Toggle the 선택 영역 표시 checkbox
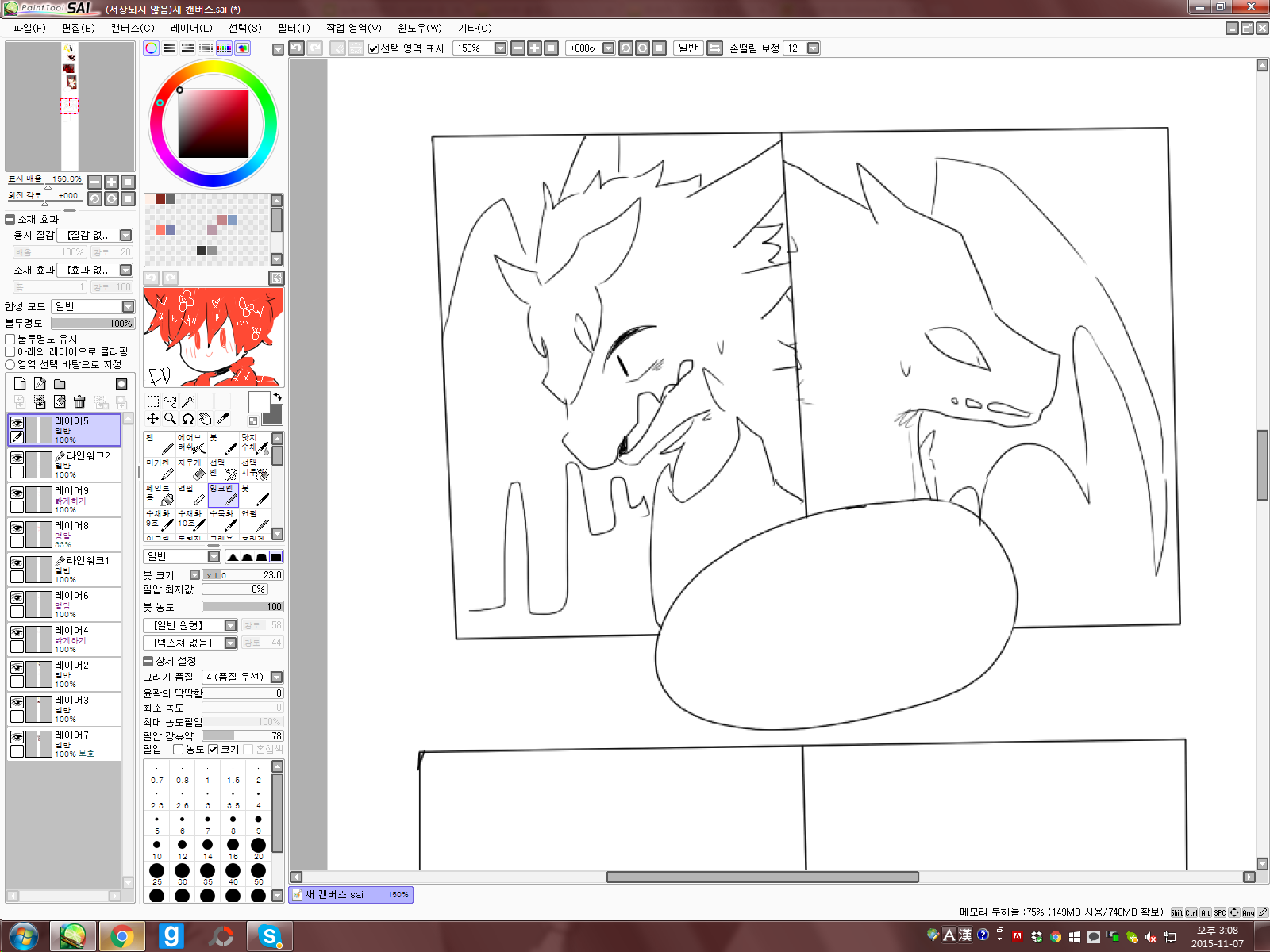The height and width of the screenshot is (952, 1270). point(373,48)
